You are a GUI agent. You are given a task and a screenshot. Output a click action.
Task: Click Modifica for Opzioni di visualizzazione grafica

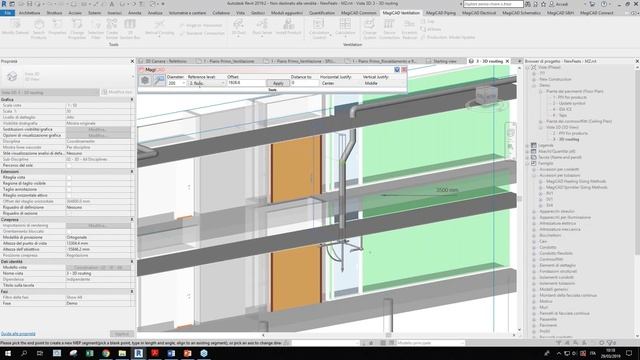click(98, 135)
